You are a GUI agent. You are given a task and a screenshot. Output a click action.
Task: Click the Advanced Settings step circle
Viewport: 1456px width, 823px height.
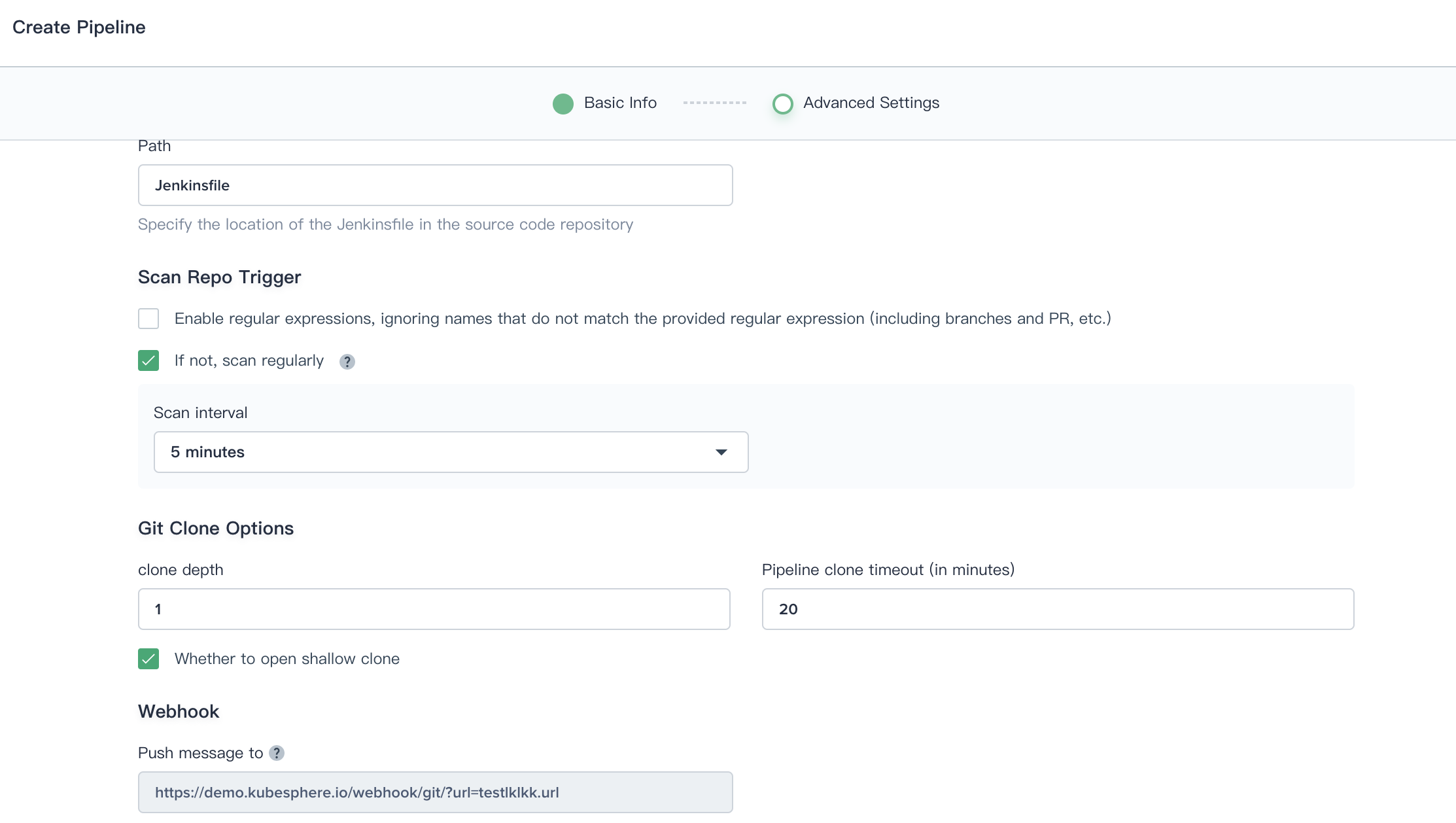(782, 103)
